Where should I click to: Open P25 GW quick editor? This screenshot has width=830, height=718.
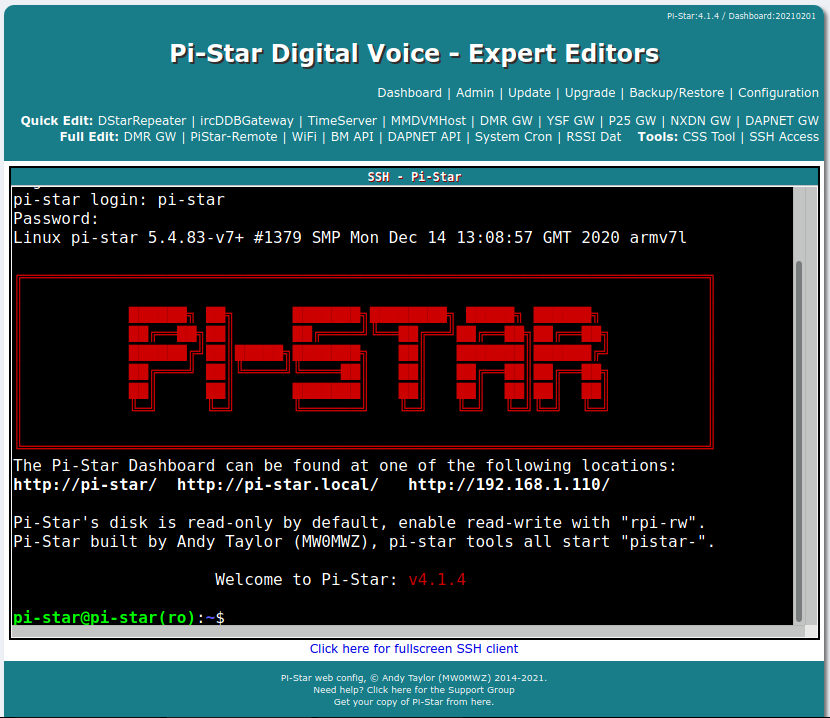(x=632, y=121)
